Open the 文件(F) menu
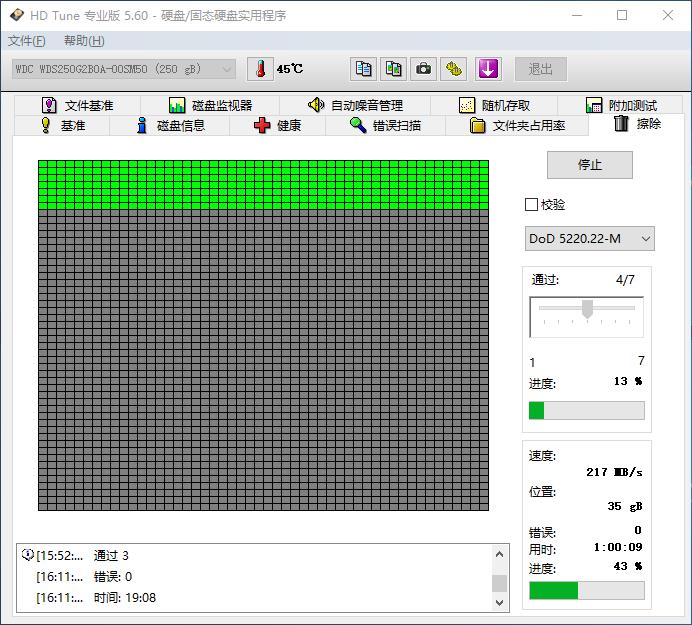The width and height of the screenshot is (692, 625). (x=26, y=41)
